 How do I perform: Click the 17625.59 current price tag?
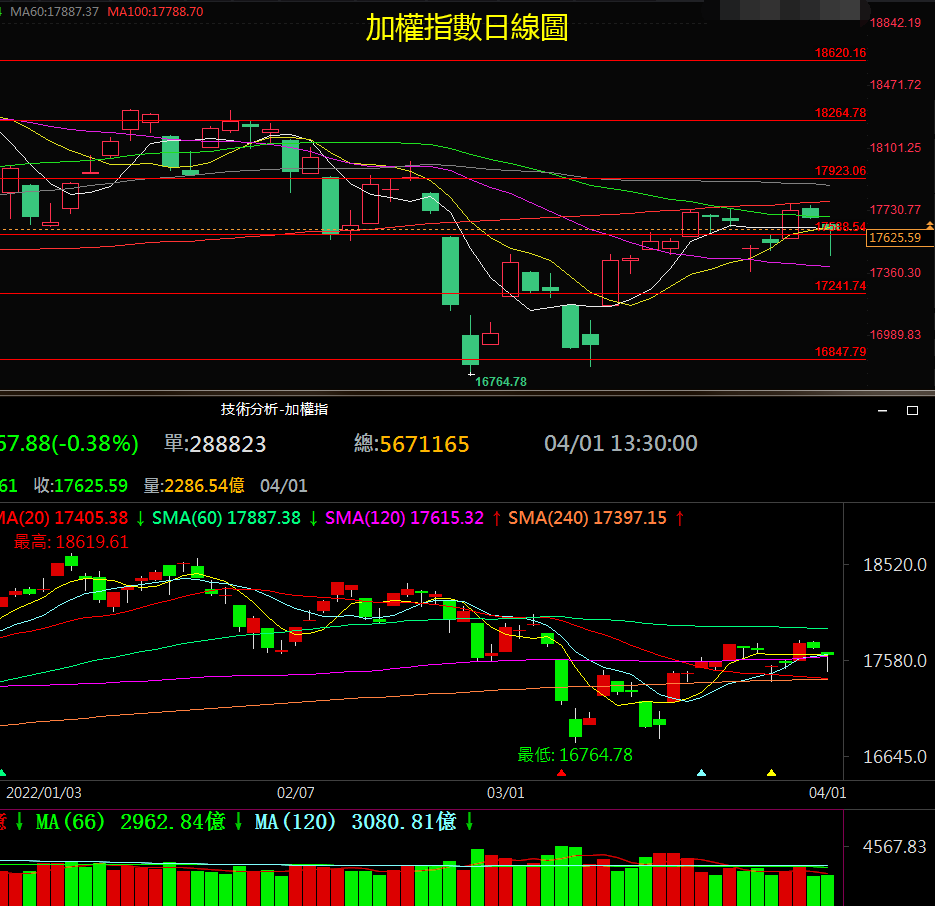point(895,238)
